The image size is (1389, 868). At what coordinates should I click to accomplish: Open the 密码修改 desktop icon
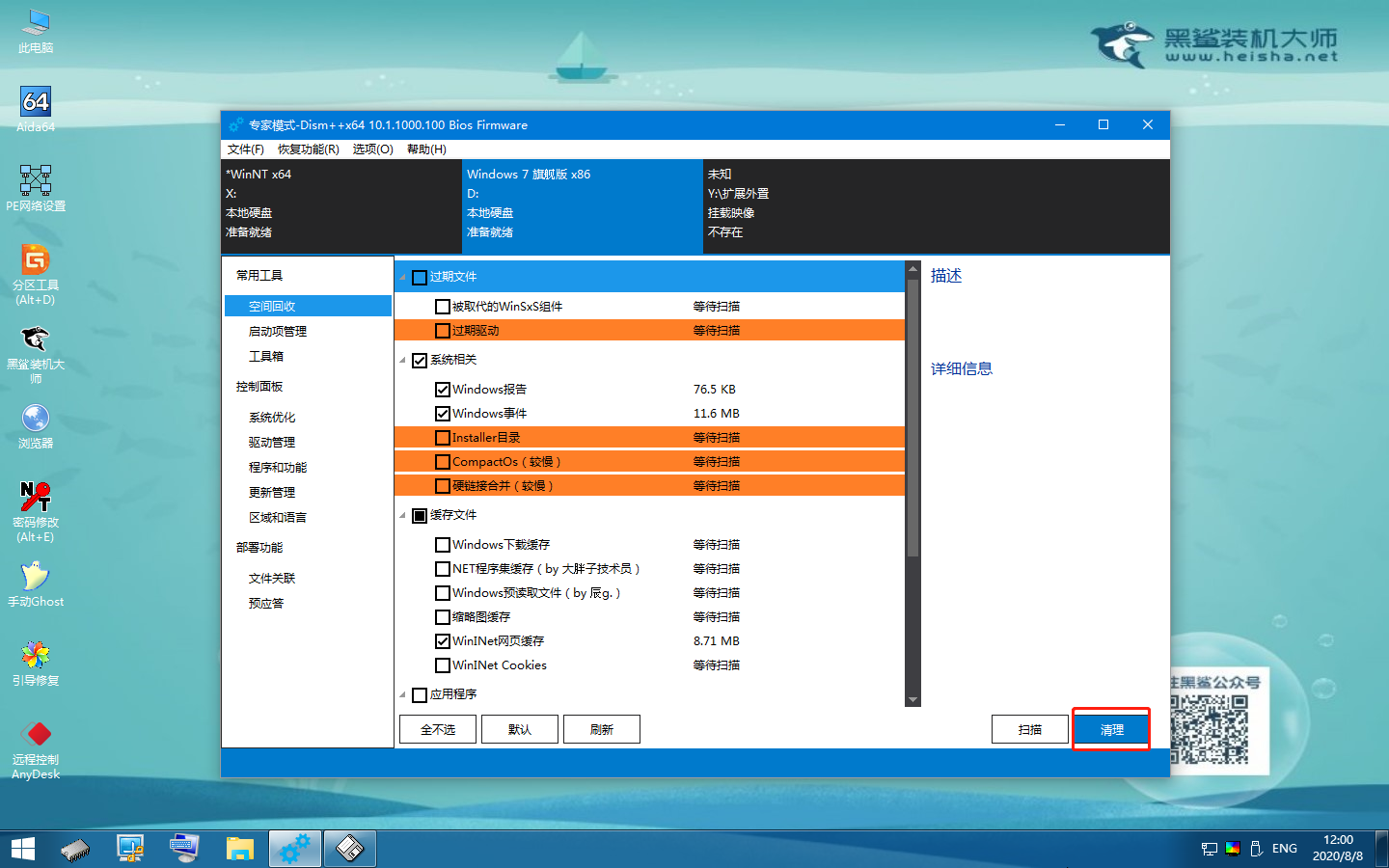(x=36, y=511)
